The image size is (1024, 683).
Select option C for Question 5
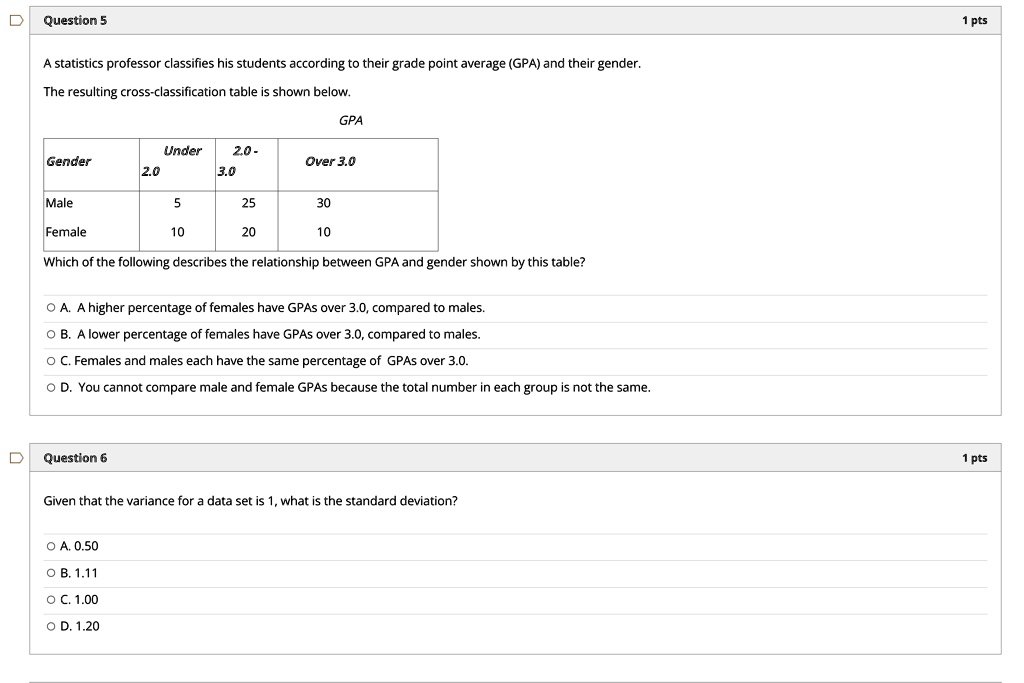(49, 360)
